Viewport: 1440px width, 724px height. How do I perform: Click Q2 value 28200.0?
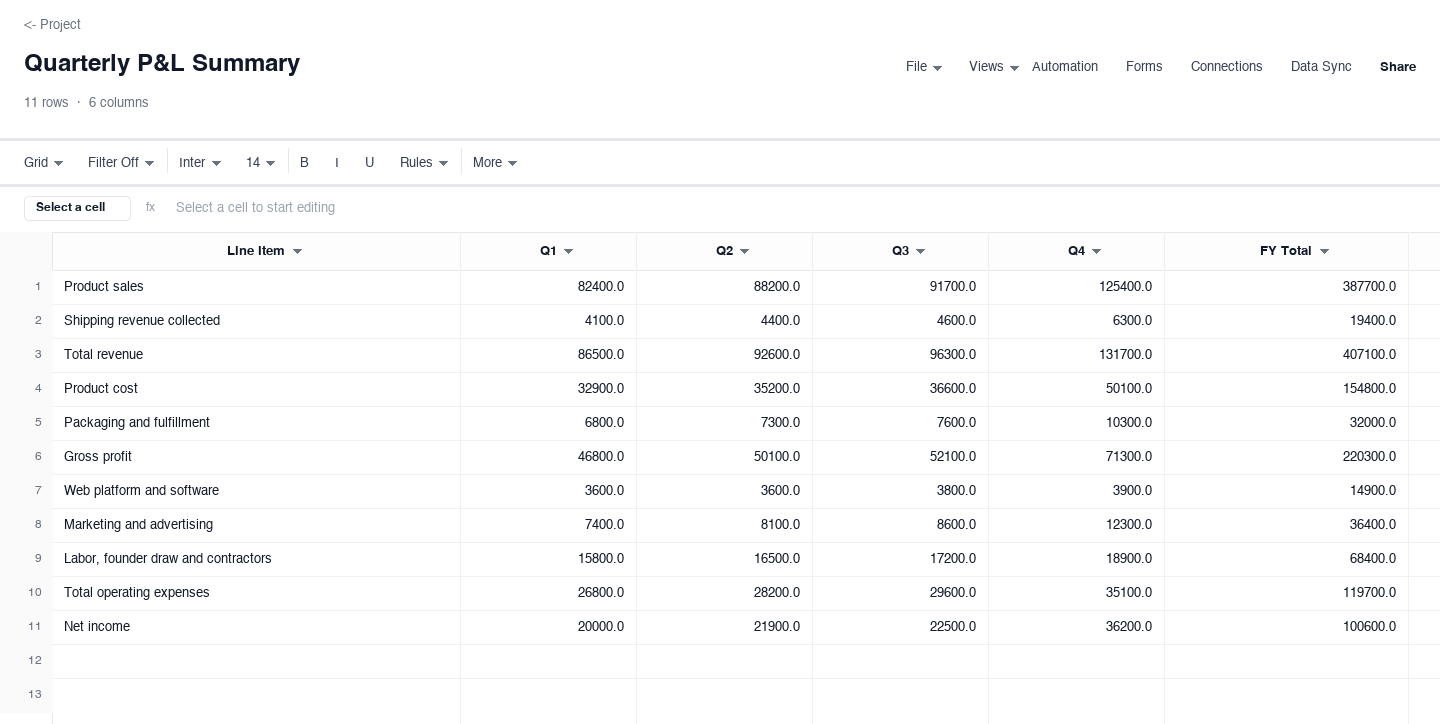tap(724, 593)
